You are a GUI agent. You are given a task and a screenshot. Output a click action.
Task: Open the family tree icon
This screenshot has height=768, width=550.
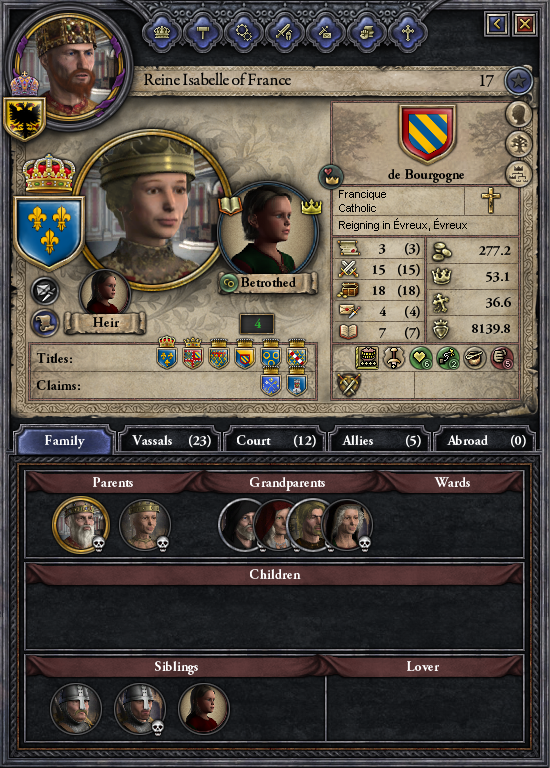519,145
